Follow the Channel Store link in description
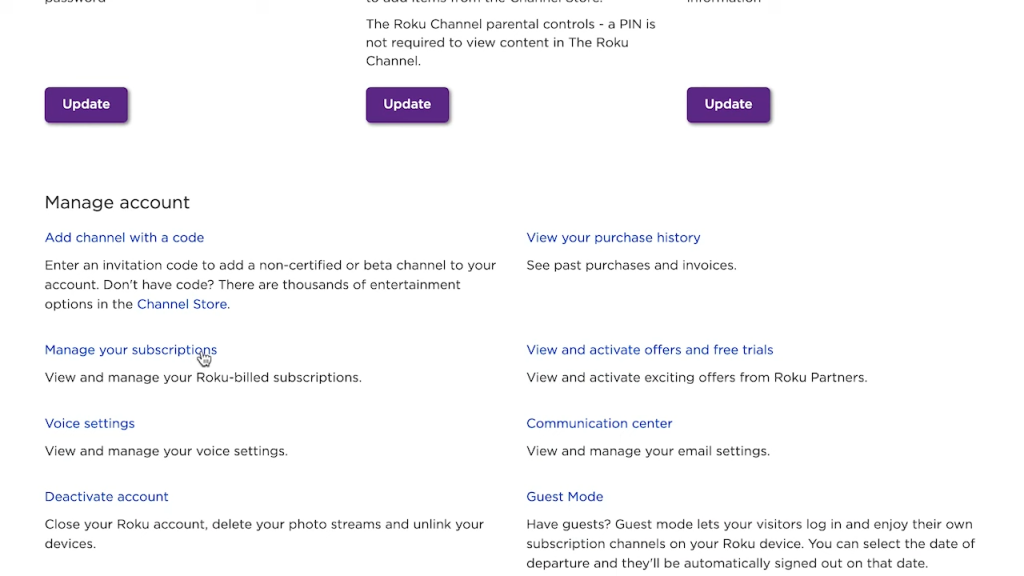Image resolution: width=1024 pixels, height=576 pixels. pos(182,304)
